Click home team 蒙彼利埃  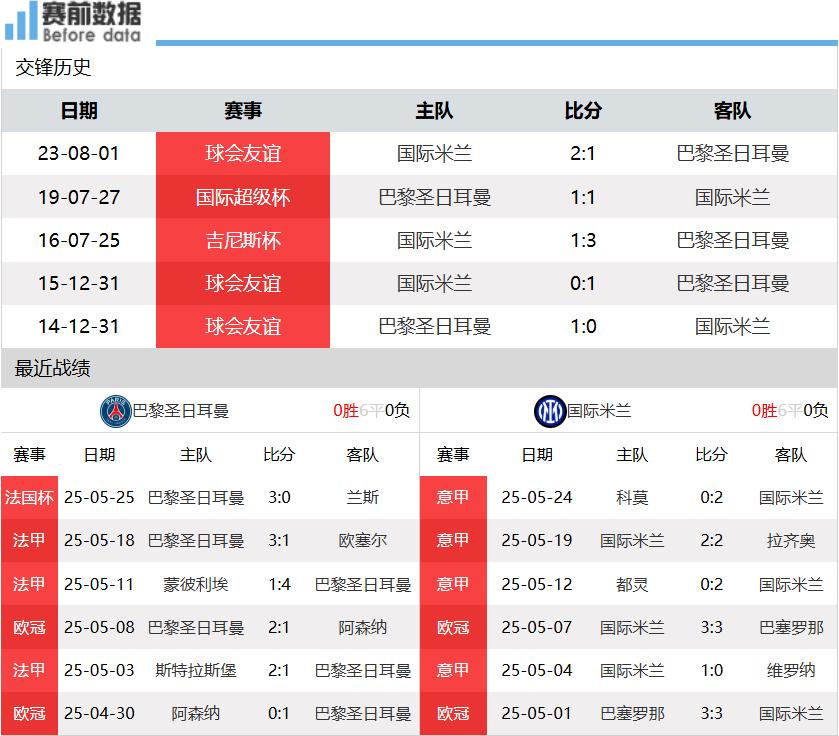[196, 584]
